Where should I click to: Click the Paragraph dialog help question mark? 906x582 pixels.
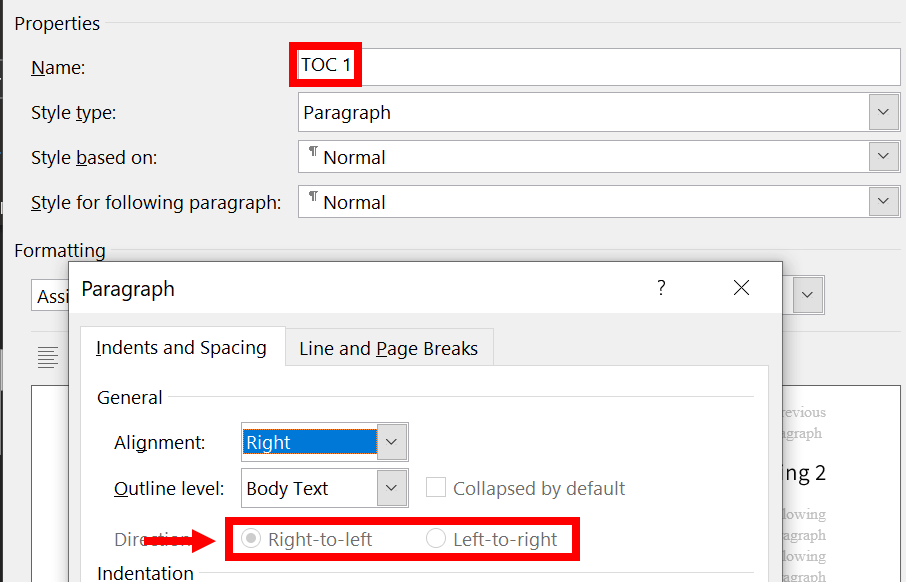coord(661,287)
